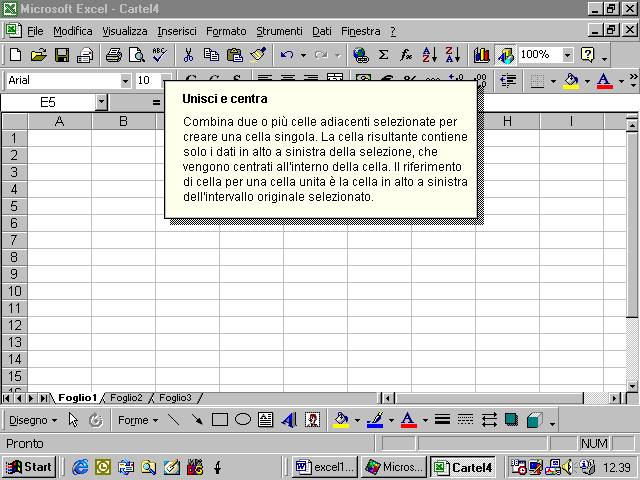
Task: Open the dash style picker
Action: (466, 420)
